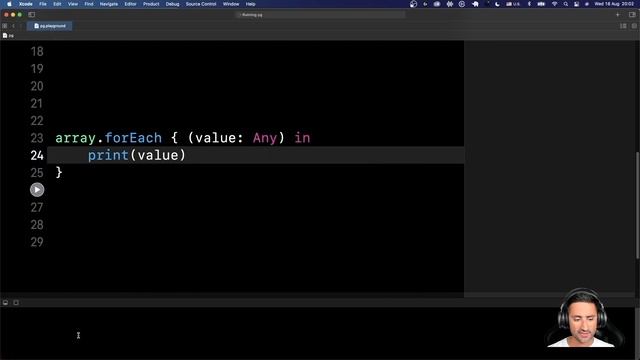The width and height of the screenshot is (640, 360).
Task: Open the Navigate menu
Action: tap(109, 4)
